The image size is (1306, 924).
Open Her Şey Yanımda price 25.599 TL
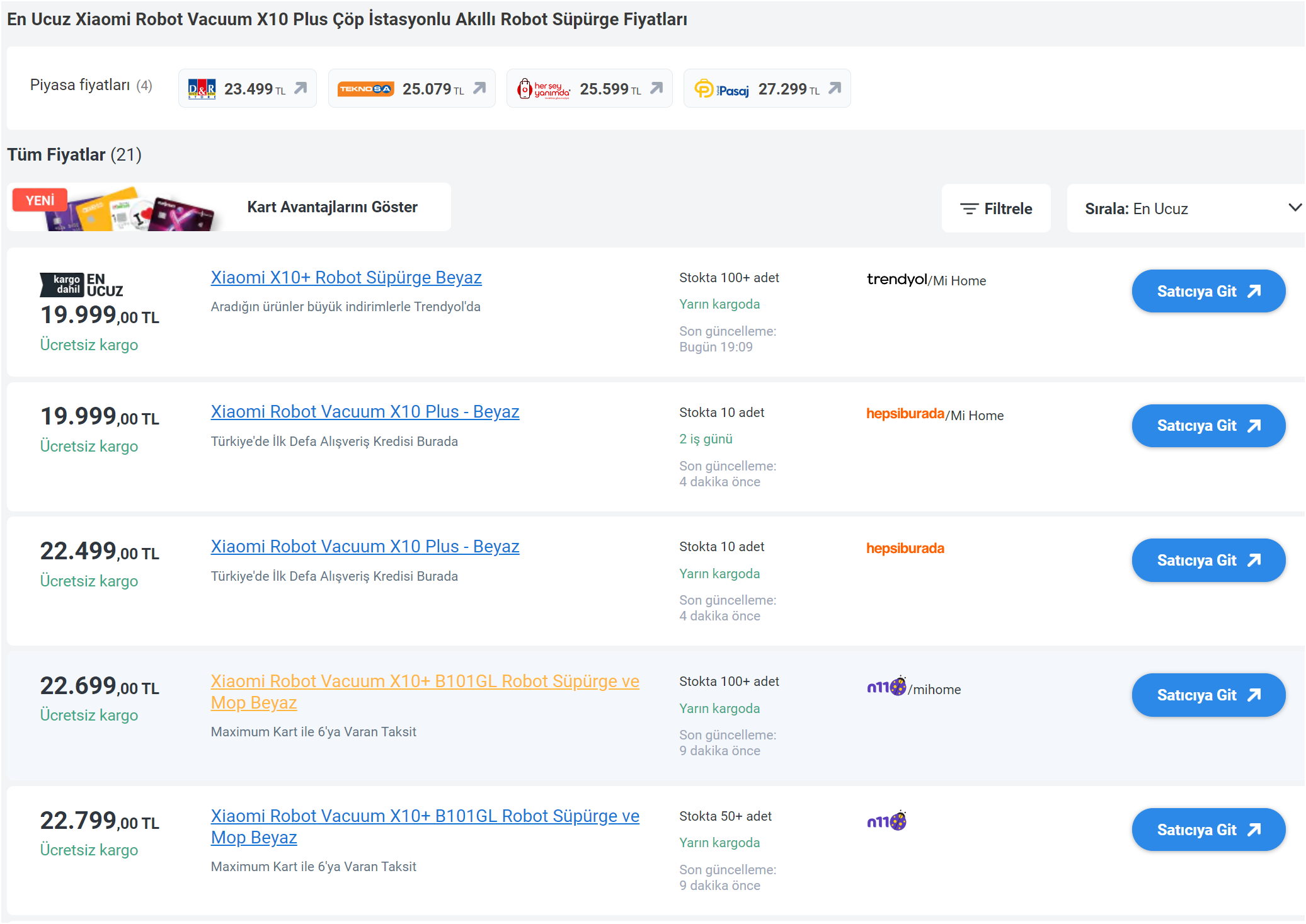pos(590,89)
